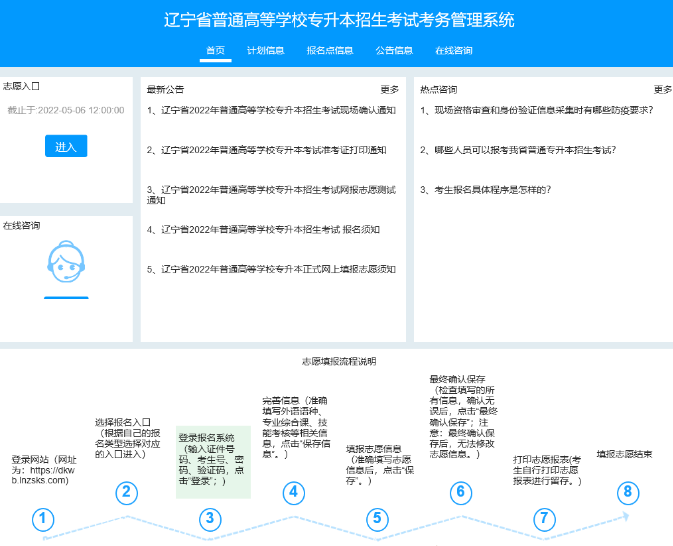Open the 现场确认通知 announcement

point(271,111)
